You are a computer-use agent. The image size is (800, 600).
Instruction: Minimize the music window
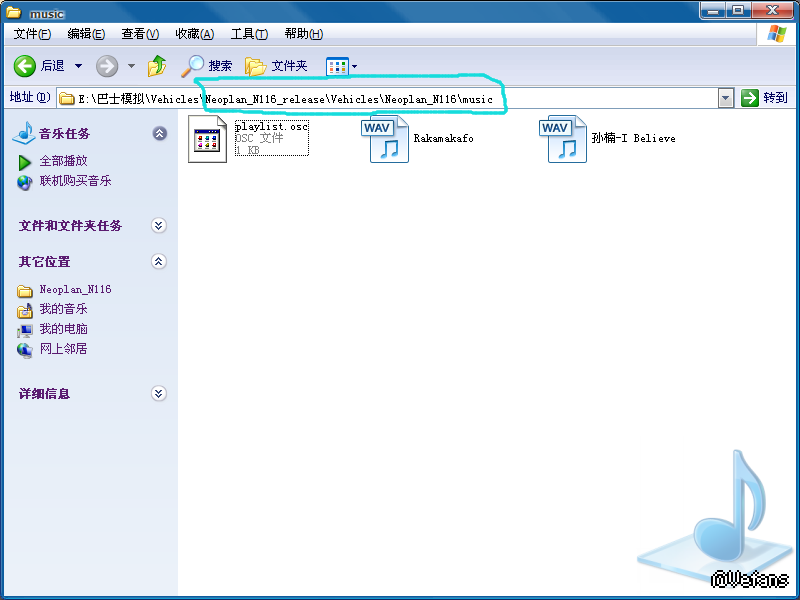point(713,11)
